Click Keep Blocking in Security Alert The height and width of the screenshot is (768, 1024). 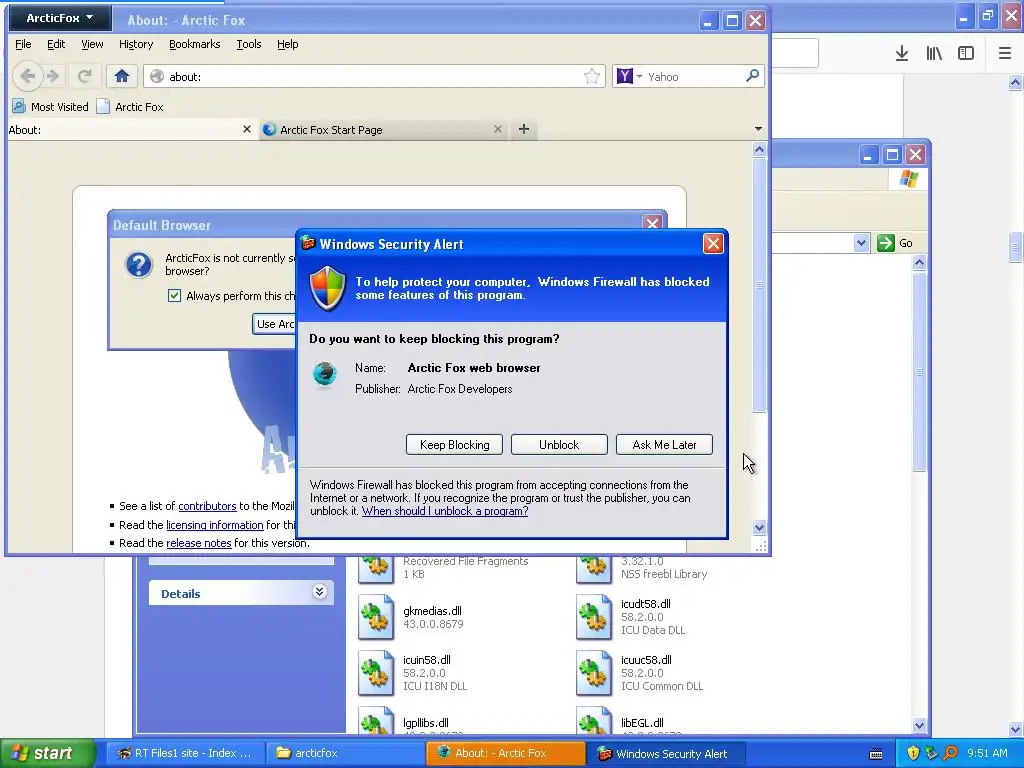click(x=455, y=445)
